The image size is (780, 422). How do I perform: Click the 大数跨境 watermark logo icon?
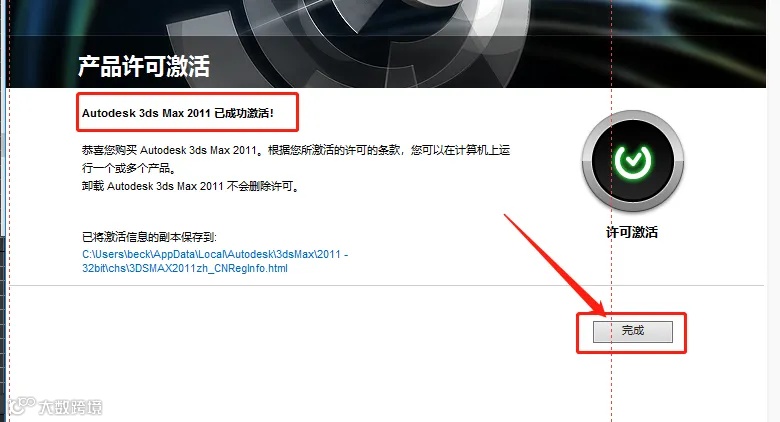22,405
